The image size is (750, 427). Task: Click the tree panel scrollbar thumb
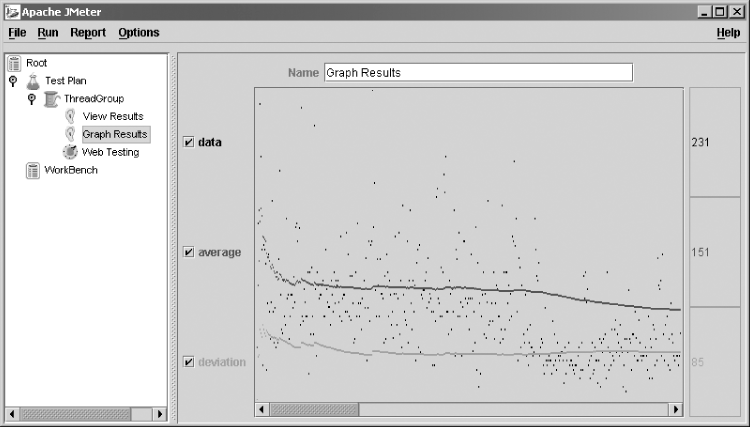click(x=75, y=414)
